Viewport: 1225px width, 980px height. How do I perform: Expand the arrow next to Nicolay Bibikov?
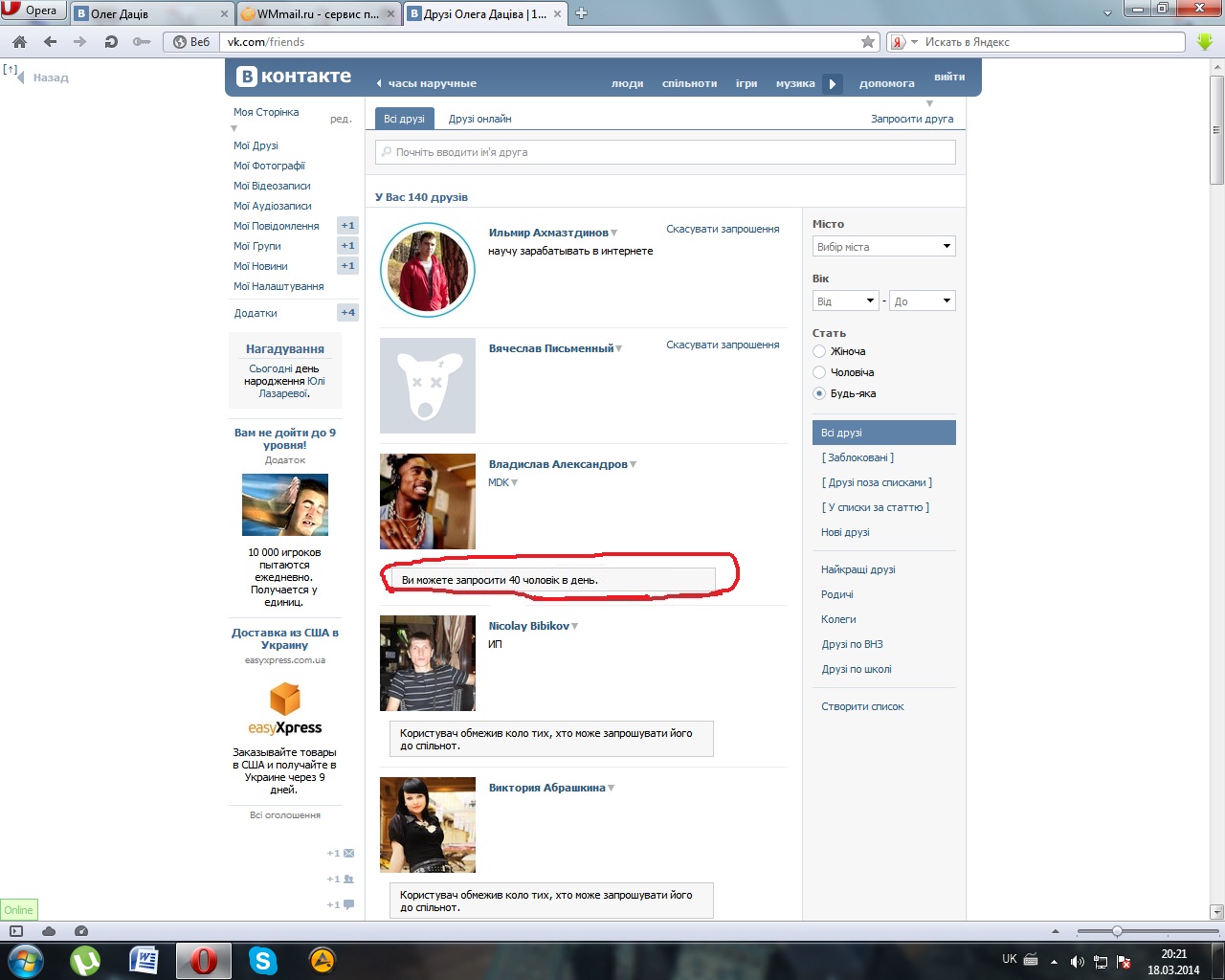(x=575, y=627)
